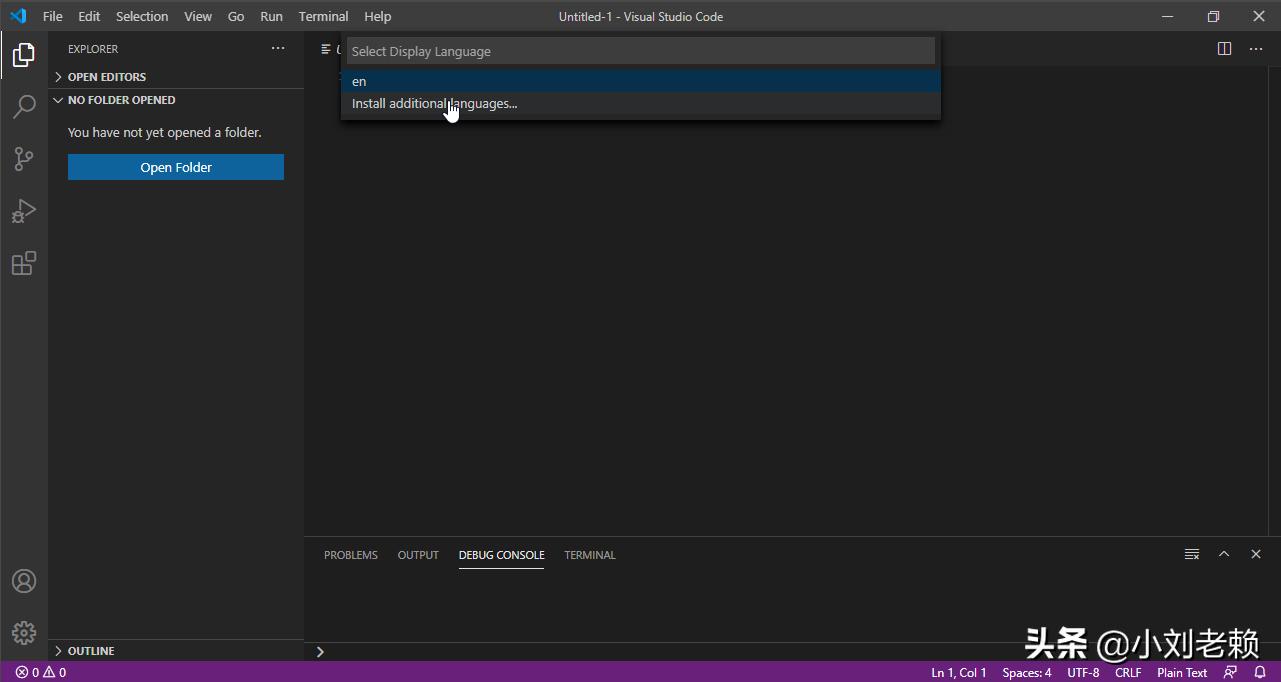This screenshot has height=682, width=1281.
Task: Select Install additional languages option
Action: (433, 103)
